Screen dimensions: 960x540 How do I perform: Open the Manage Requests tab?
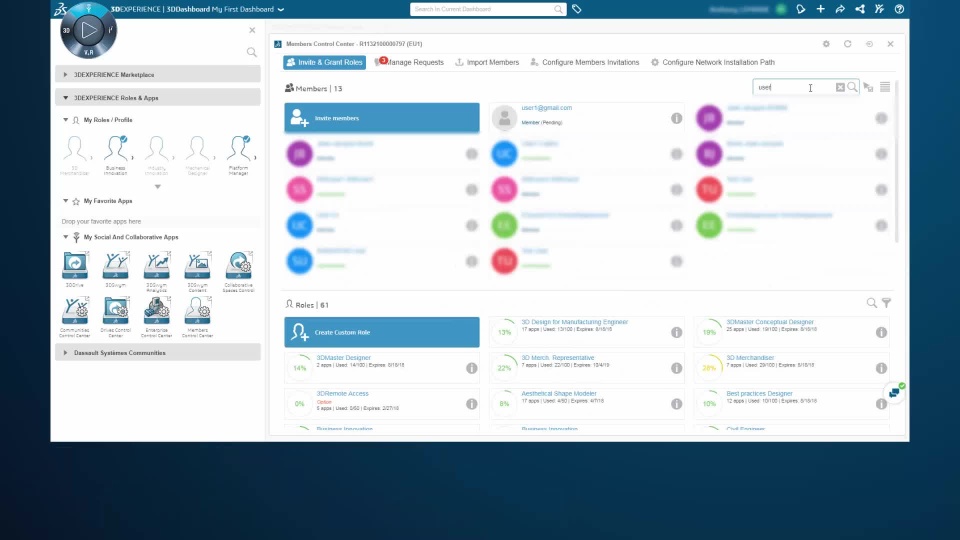point(410,62)
